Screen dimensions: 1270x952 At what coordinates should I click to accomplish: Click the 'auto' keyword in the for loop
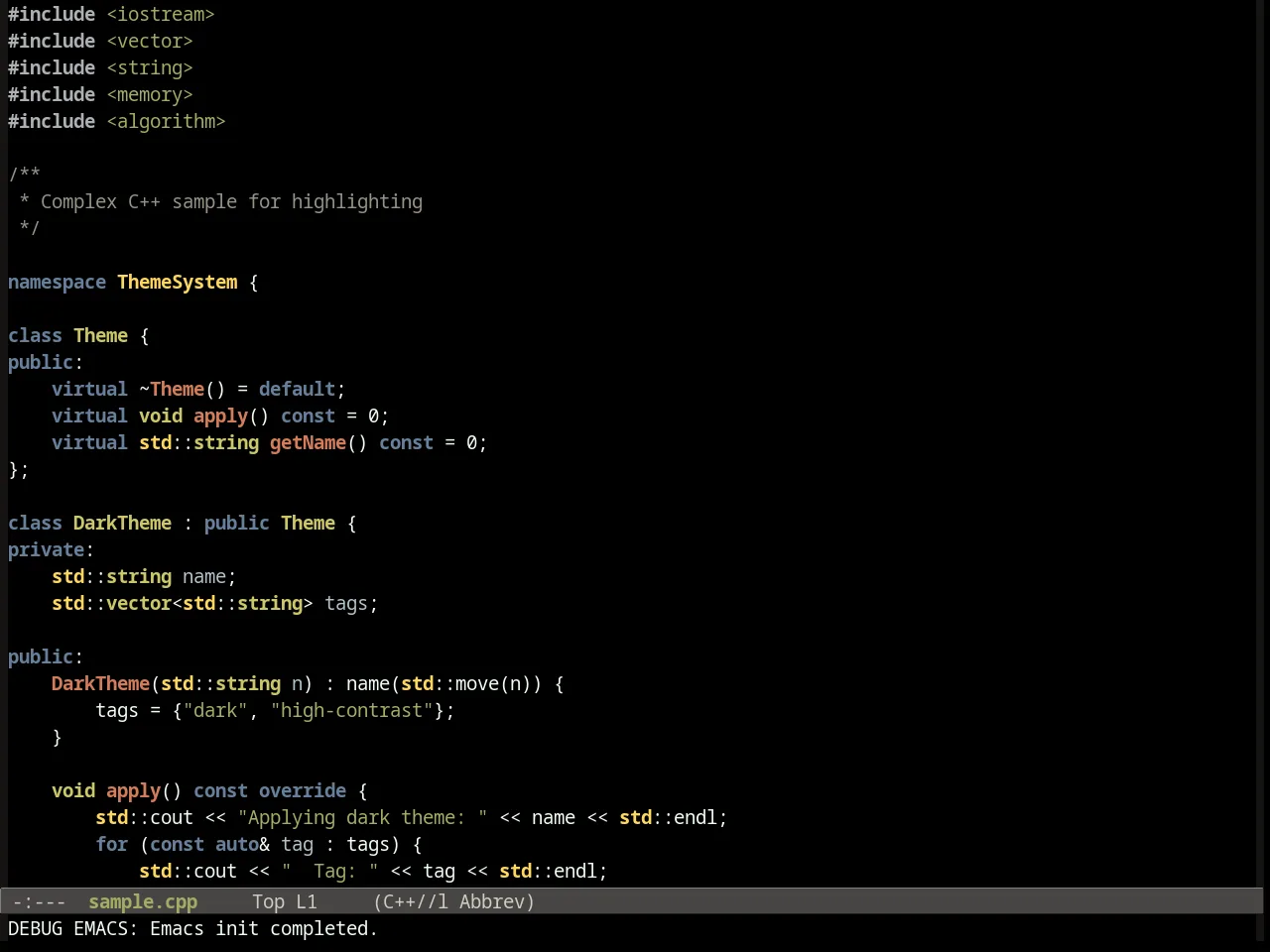[x=237, y=844]
